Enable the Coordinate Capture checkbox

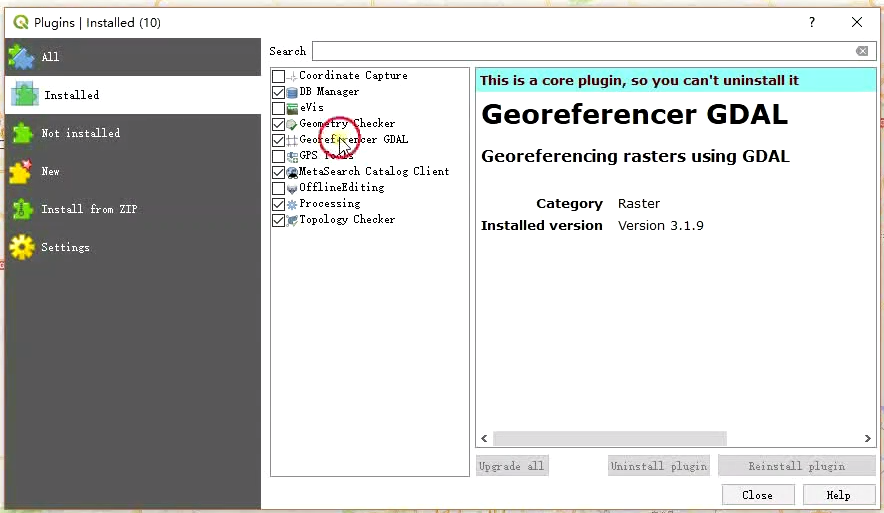point(279,76)
